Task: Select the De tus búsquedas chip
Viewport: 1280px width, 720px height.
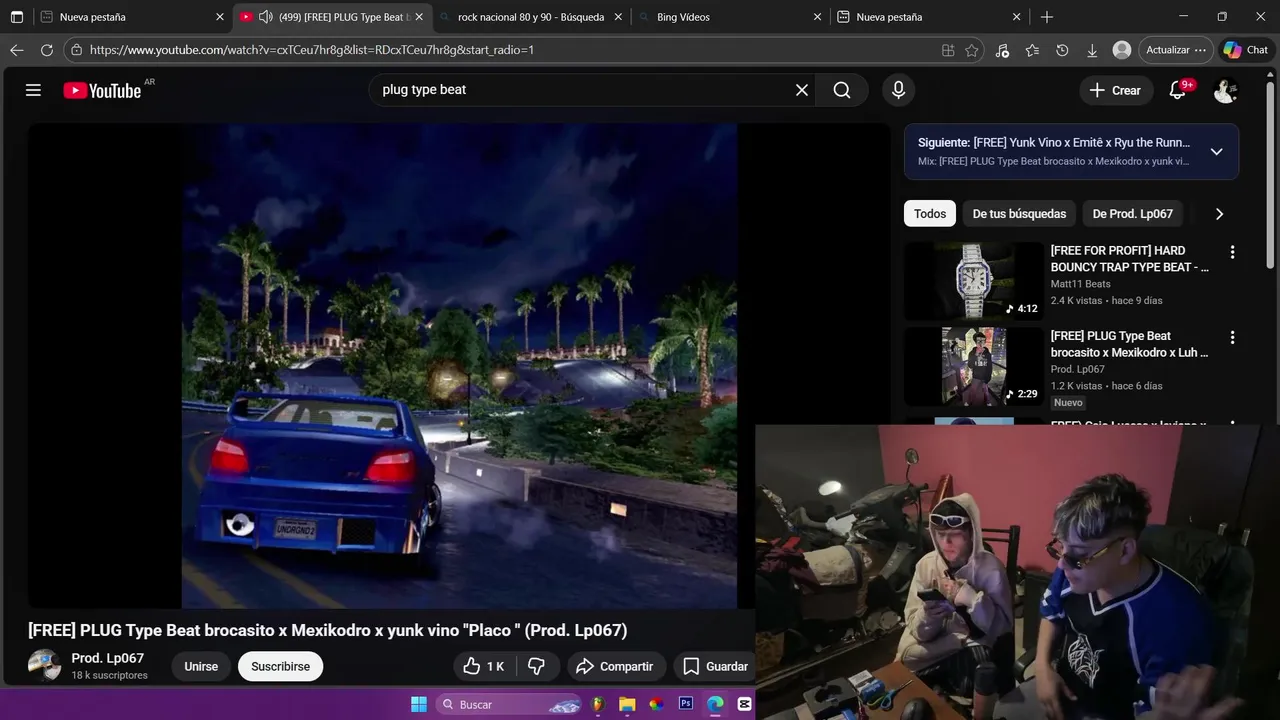Action: (1019, 214)
